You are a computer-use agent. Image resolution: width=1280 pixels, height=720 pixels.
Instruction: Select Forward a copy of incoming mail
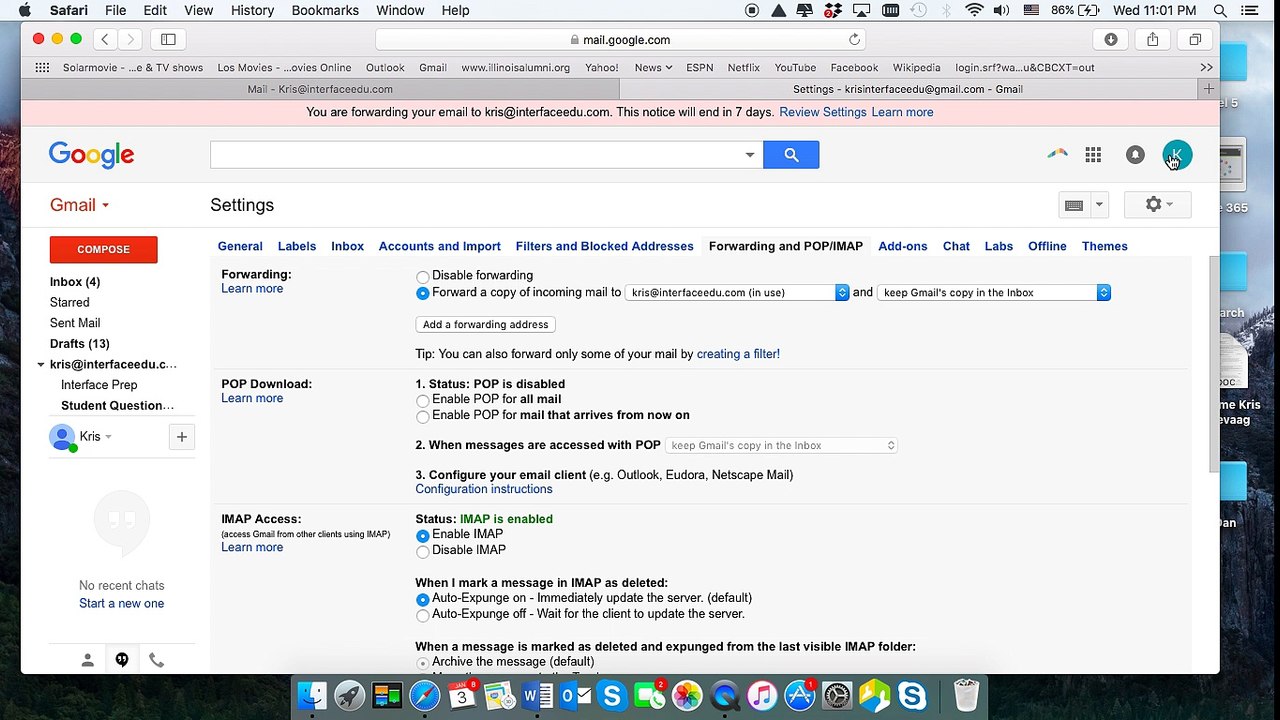click(422, 293)
